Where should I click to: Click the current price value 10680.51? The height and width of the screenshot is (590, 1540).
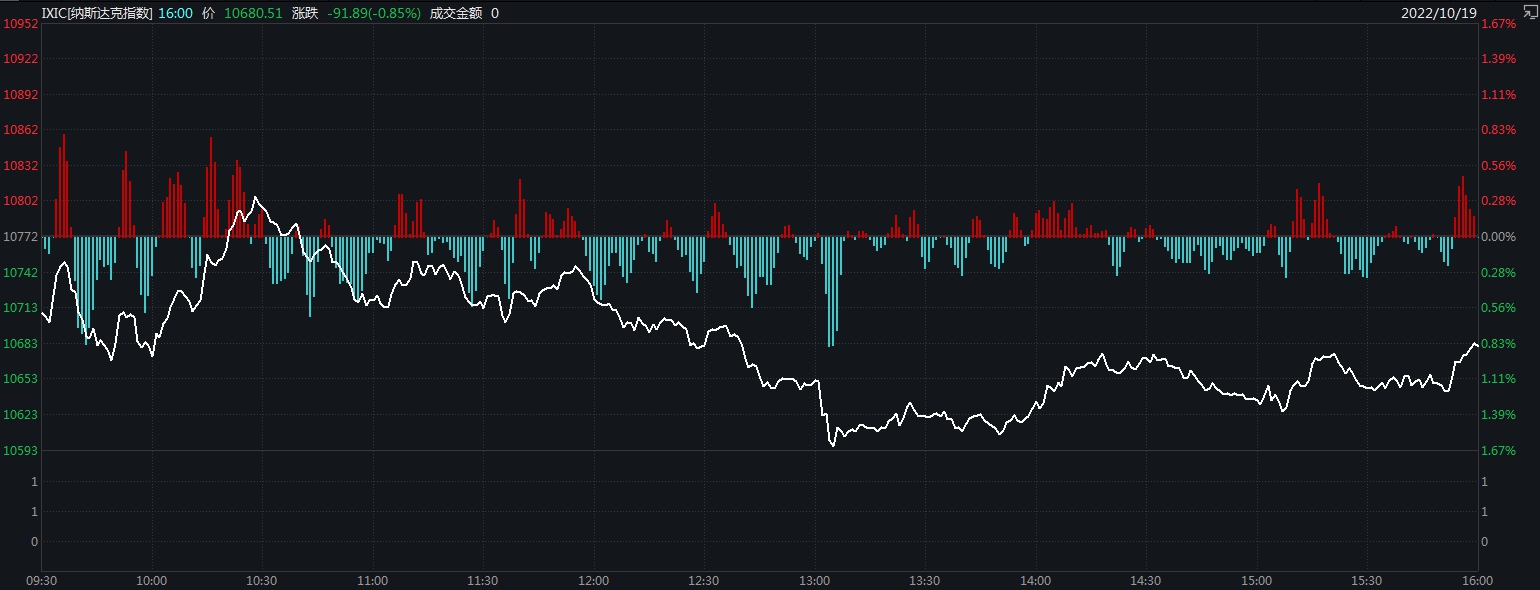tap(252, 13)
